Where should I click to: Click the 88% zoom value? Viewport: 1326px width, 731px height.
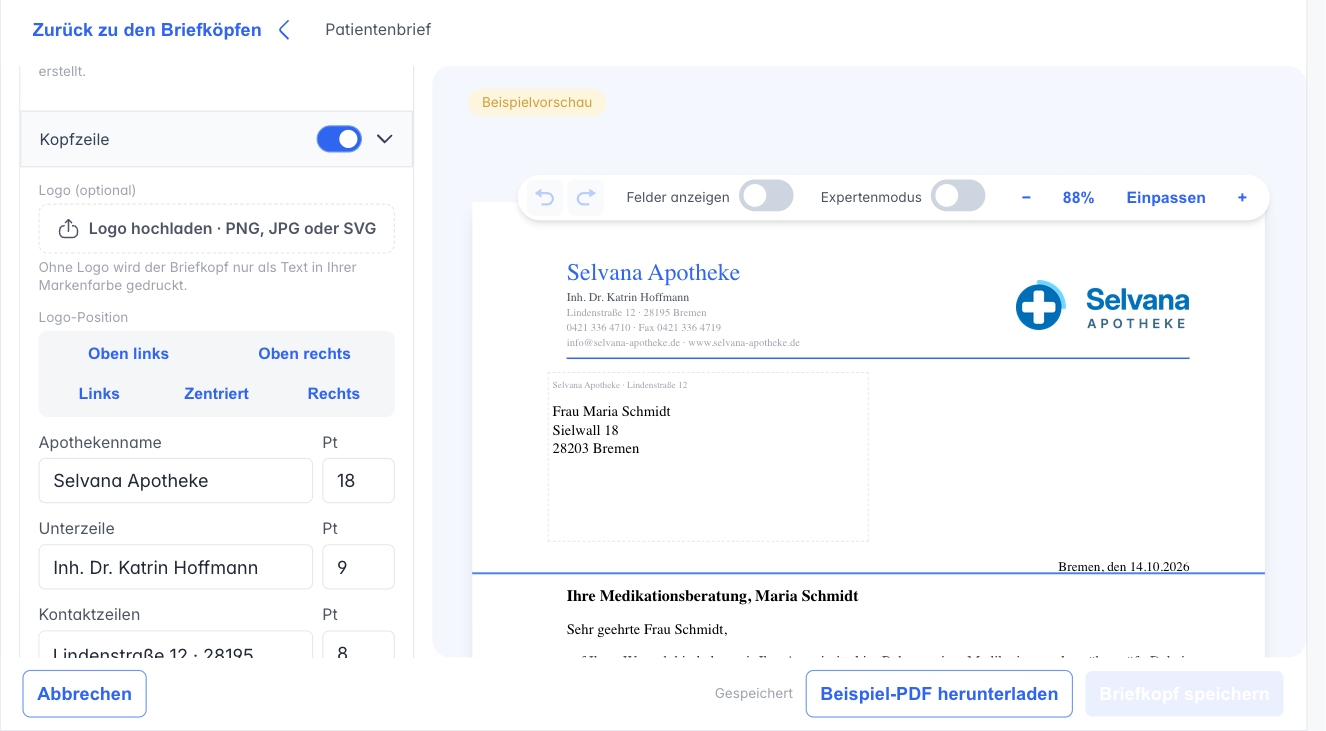click(x=1078, y=198)
